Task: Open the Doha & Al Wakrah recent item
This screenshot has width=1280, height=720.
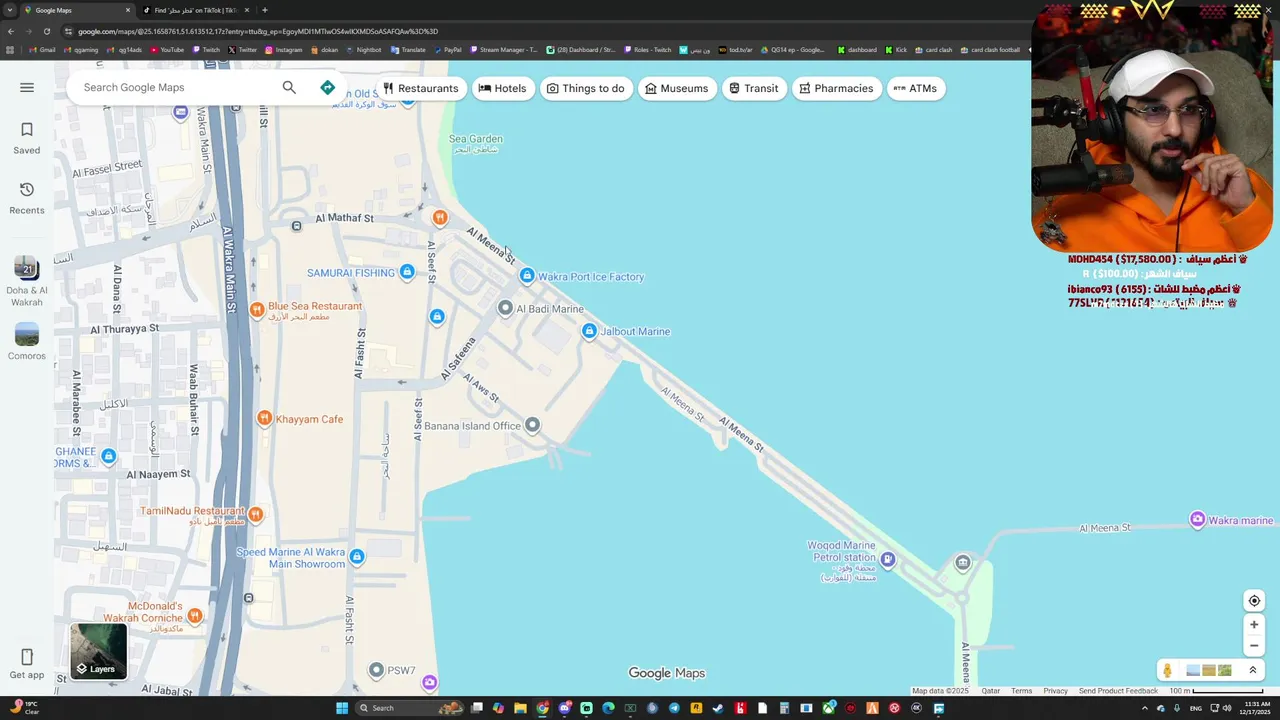Action: coord(27,281)
